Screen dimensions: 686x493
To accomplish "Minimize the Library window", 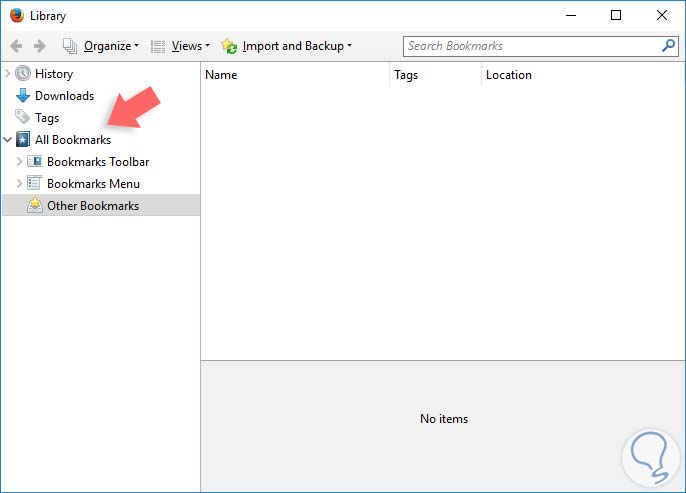I will tap(571, 15).
